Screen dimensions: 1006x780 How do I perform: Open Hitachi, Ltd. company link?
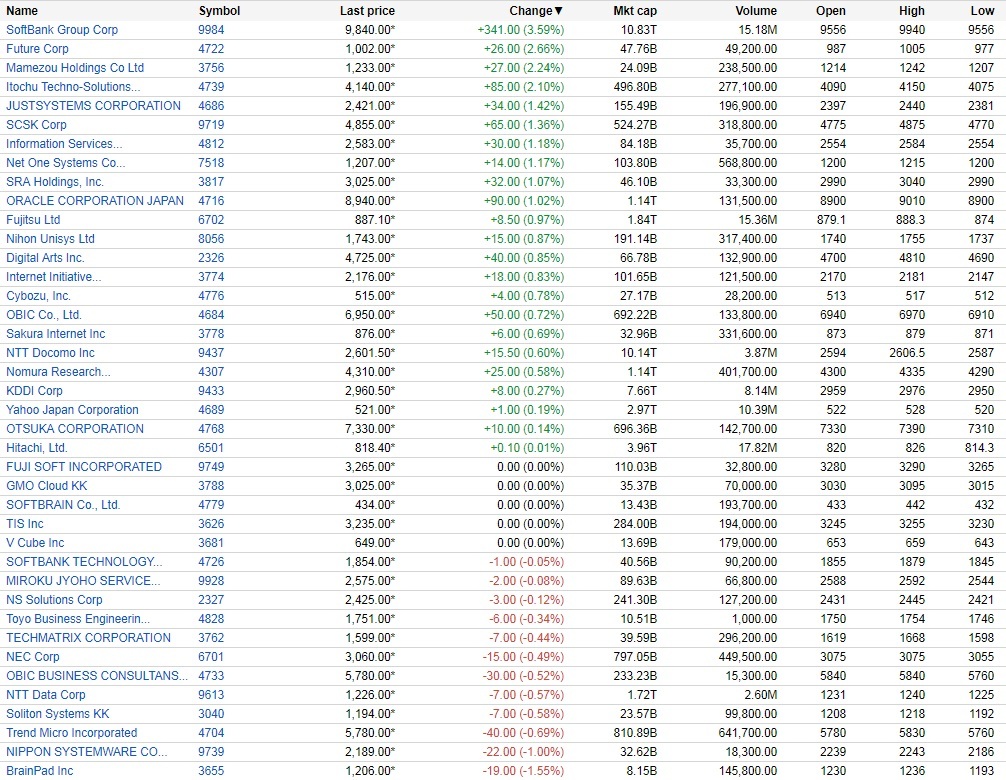click(x=37, y=448)
